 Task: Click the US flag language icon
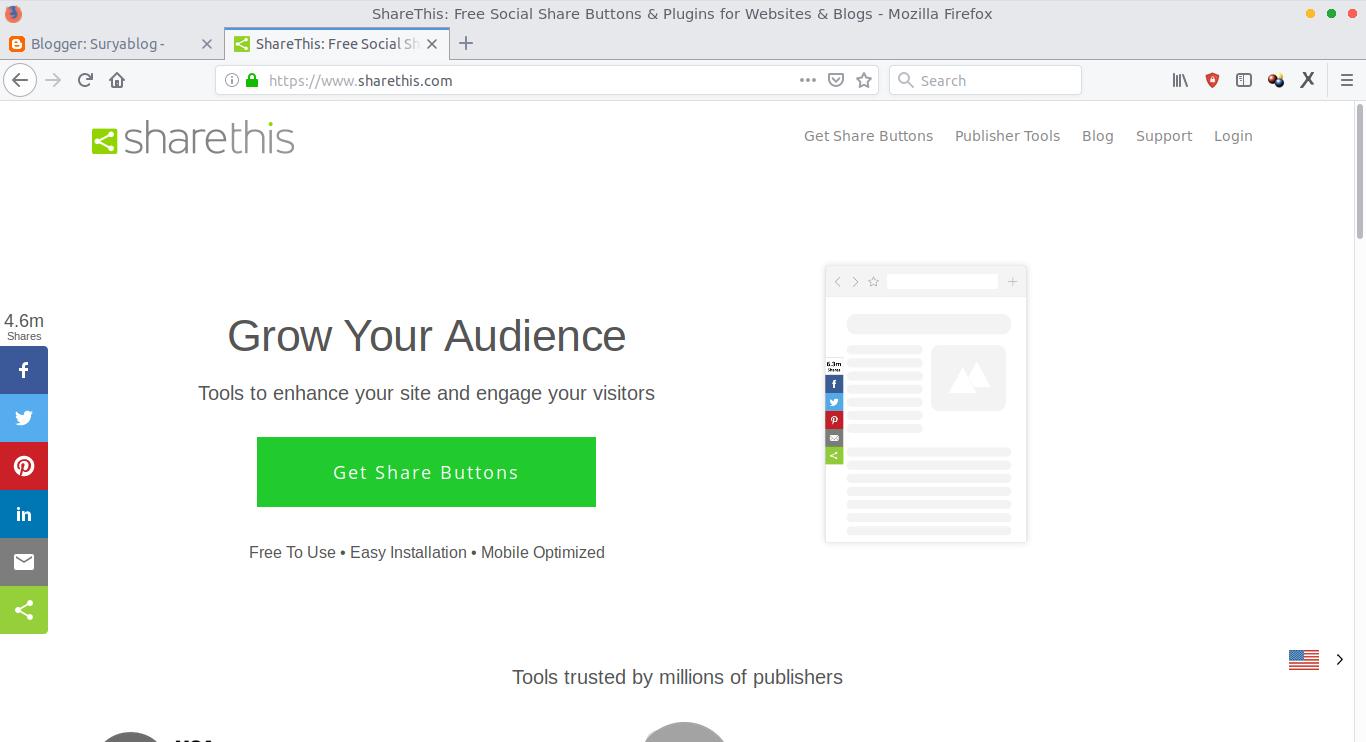tap(1304, 659)
